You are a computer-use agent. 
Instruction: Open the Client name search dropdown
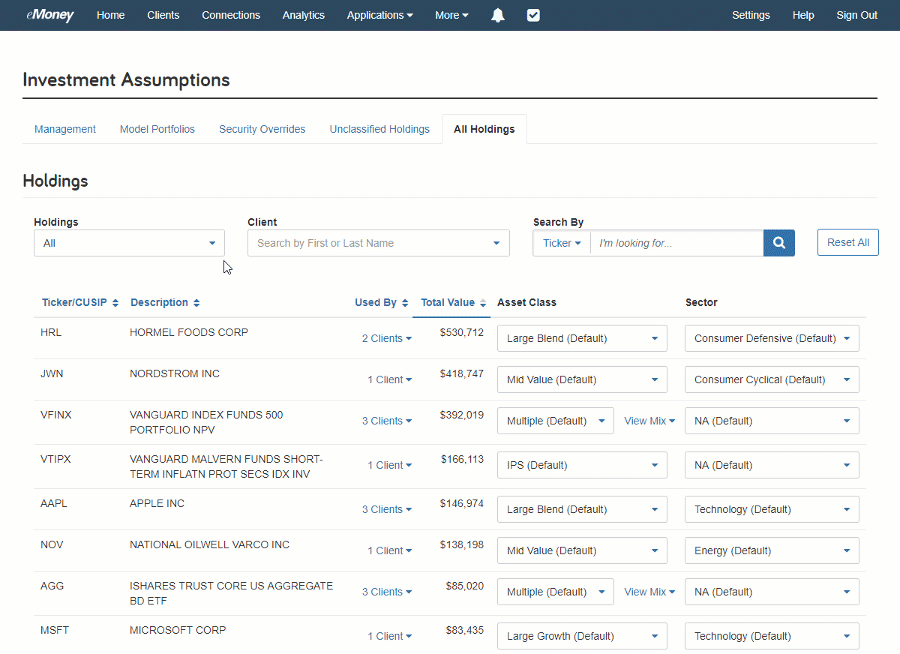[378, 243]
